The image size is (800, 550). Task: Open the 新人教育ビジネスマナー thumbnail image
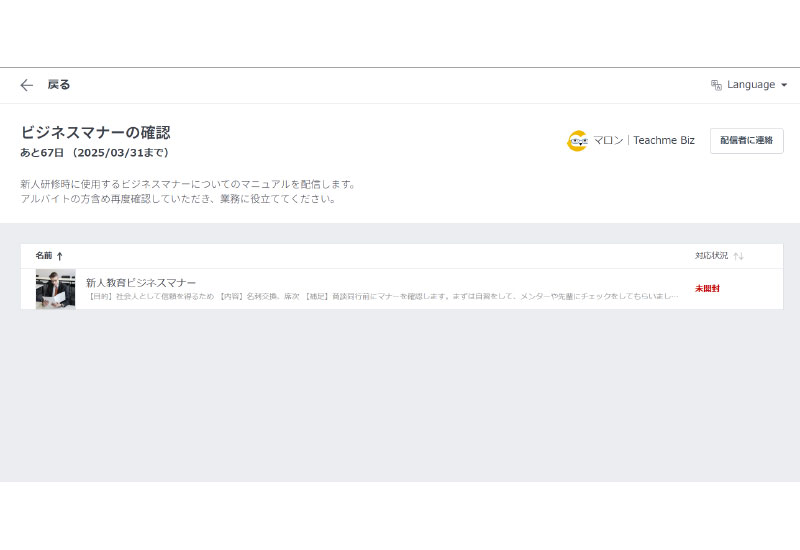pyautogui.click(x=56, y=289)
